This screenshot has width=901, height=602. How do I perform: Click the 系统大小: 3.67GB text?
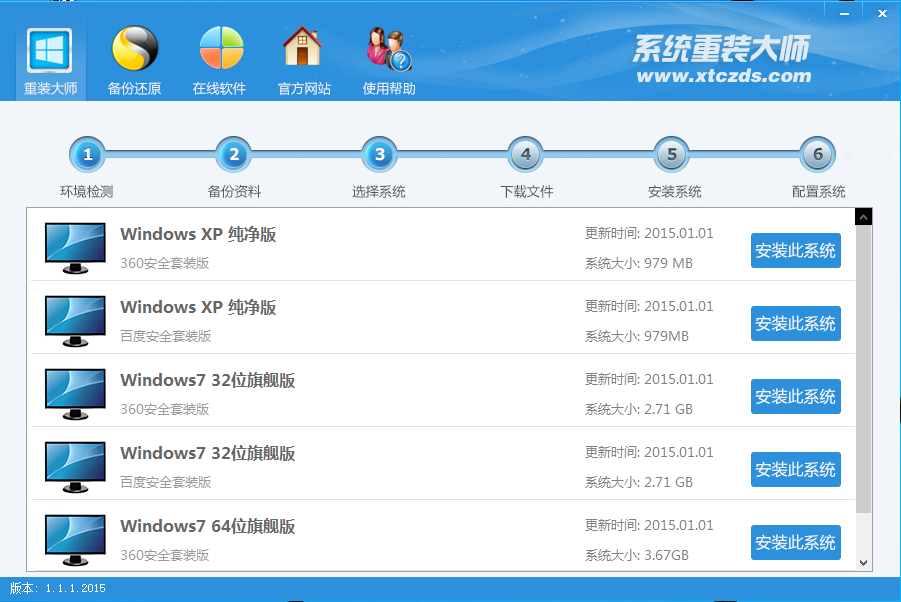coord(637,555)
